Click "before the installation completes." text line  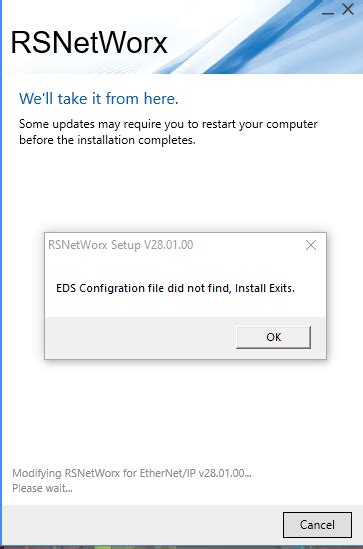[107, 140]
